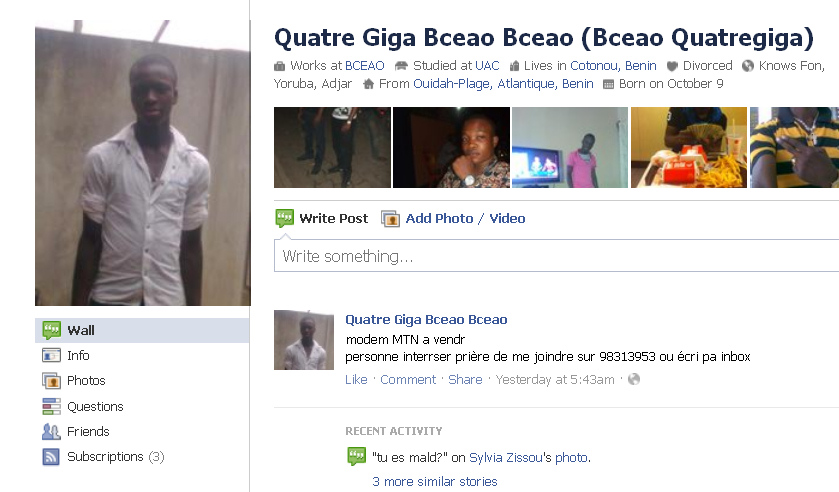Open the UAC school link
Screen dimensions: 839x492
[x=487, y=66]
